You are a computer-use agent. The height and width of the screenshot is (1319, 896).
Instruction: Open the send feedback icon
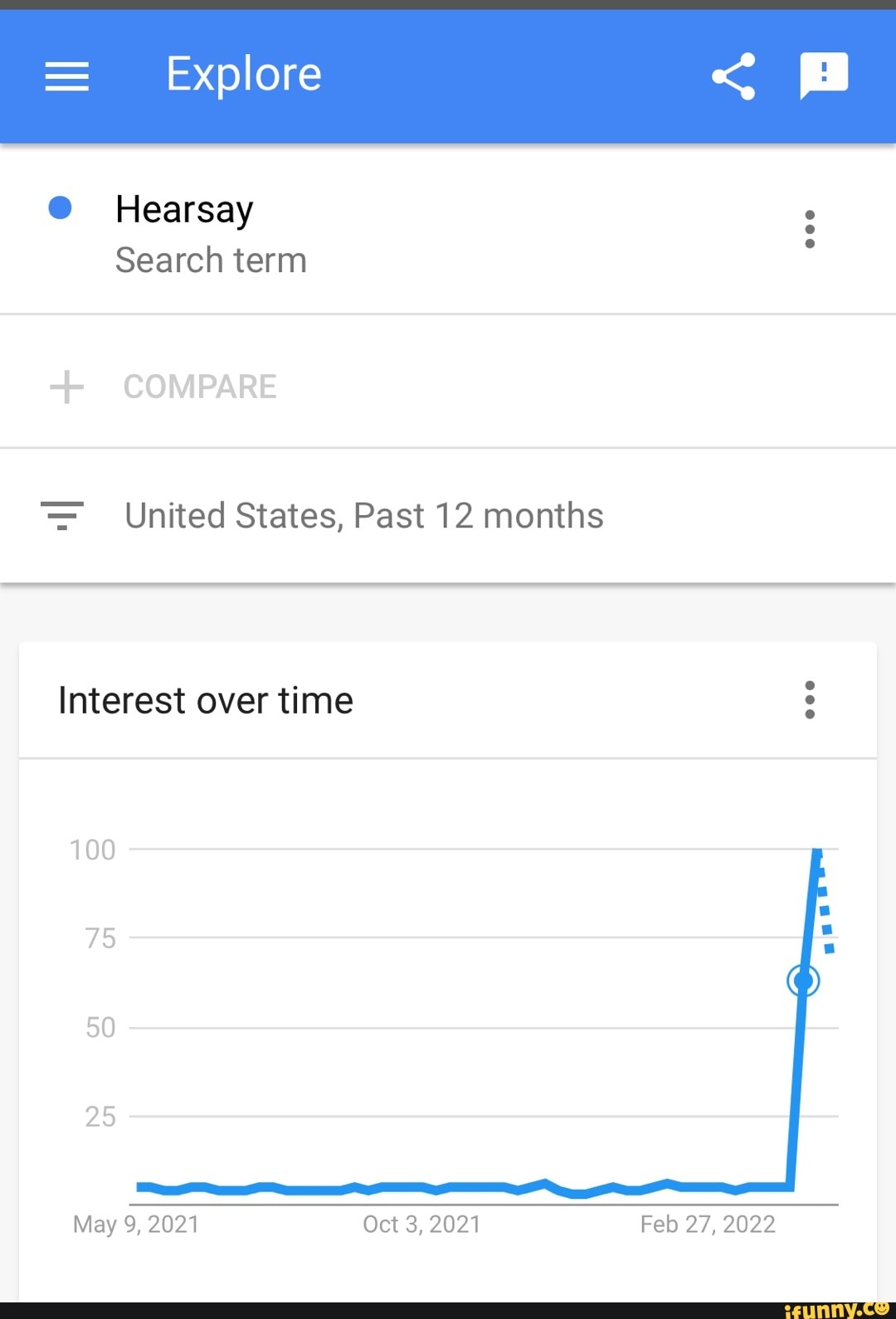coord(823,75)
